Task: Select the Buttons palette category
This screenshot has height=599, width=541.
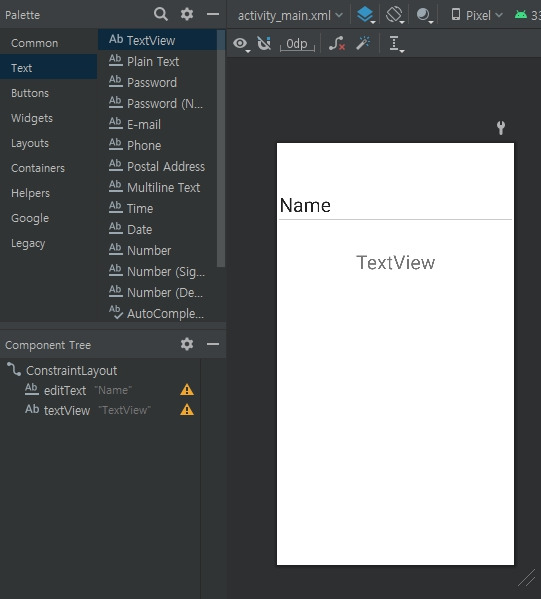Action: [30, 93]
